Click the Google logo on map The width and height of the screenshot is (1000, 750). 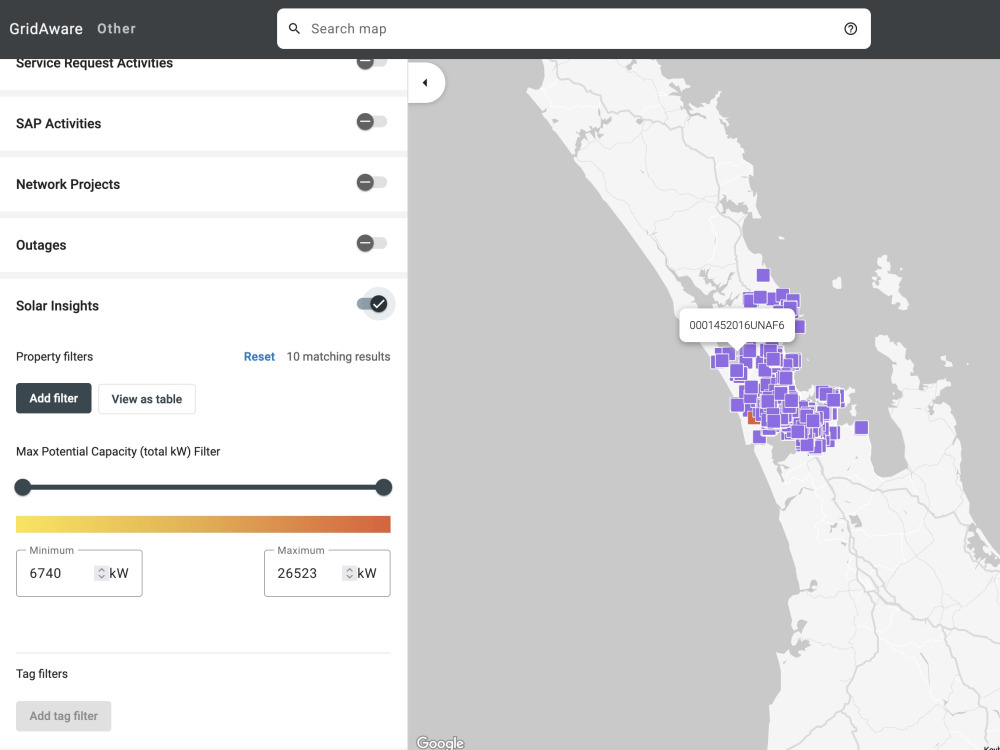440,742
